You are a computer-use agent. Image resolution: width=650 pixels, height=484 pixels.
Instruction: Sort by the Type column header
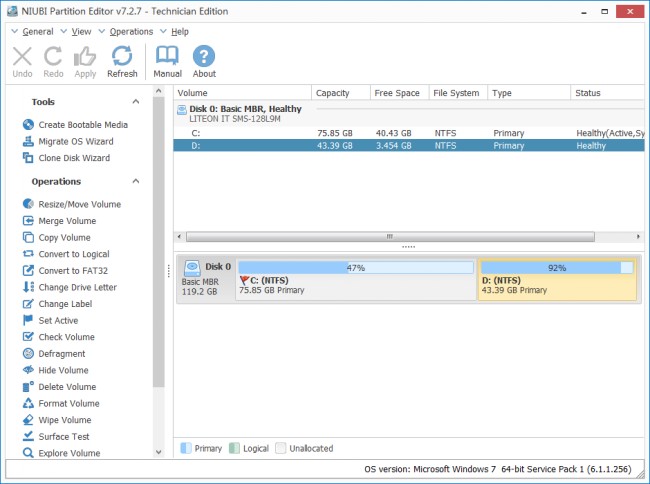(x=529, y=93)
